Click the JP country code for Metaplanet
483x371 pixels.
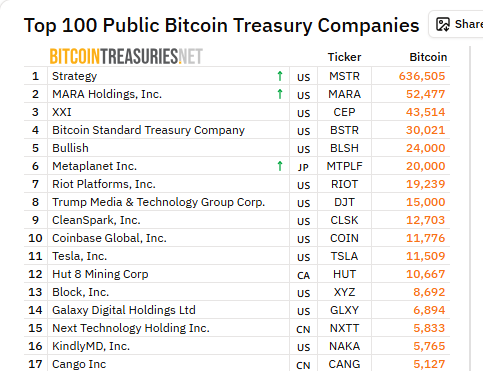(303, 167)
